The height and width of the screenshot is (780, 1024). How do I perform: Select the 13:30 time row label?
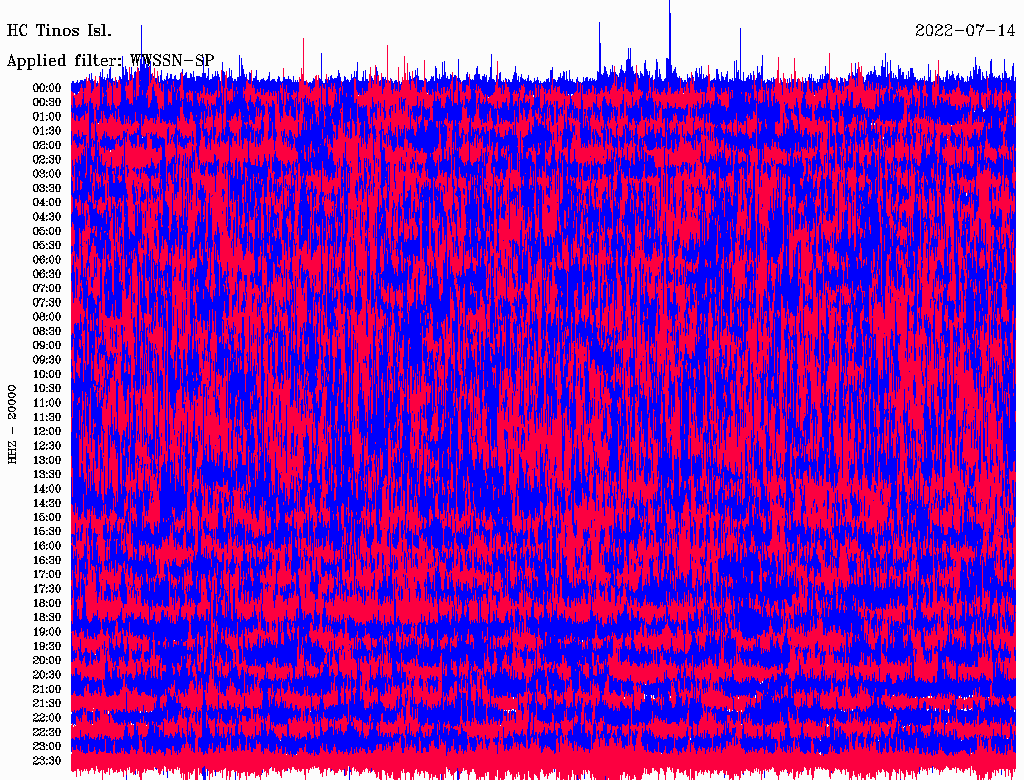tap(47, 474)
